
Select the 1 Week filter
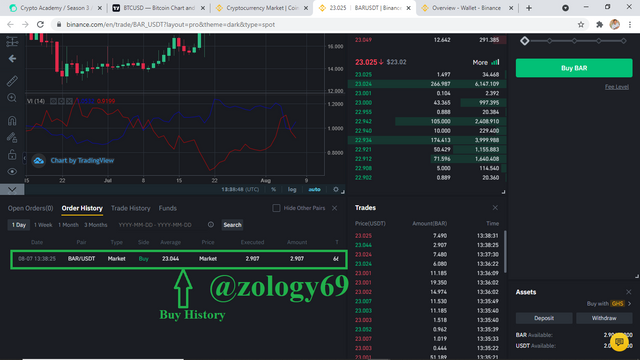[x=43, y=225]
